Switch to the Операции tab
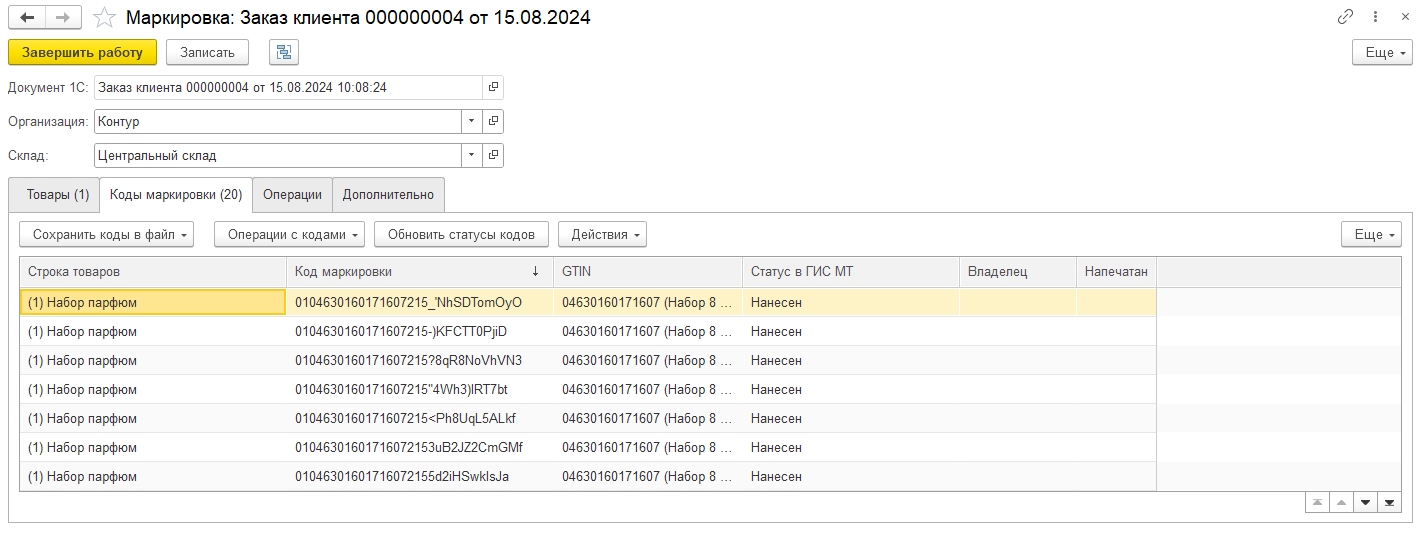Image resolution: width=1426 pixels, height=533 pixels. (x=292, y=195)
